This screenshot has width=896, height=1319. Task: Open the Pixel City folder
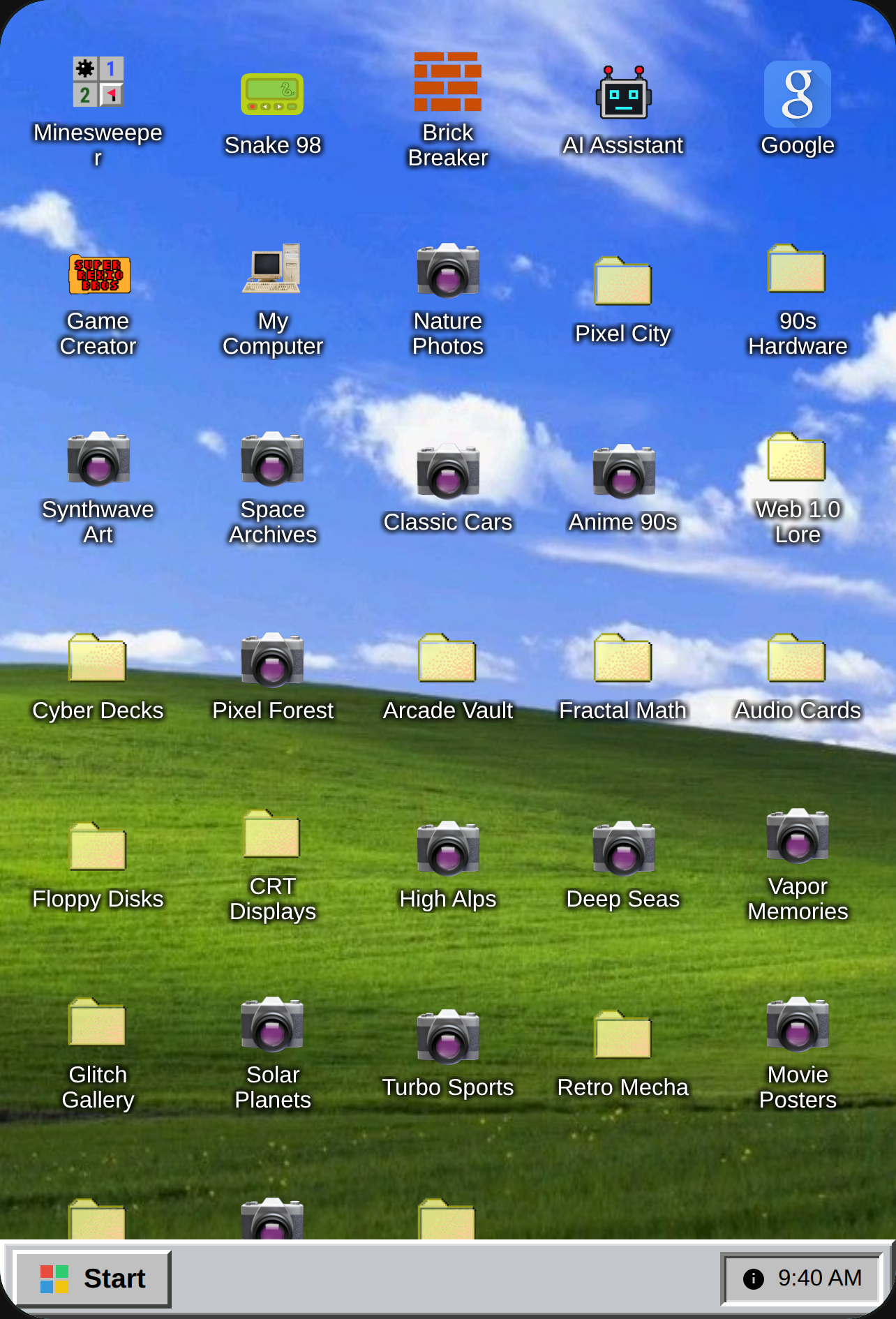pos(622,281)
